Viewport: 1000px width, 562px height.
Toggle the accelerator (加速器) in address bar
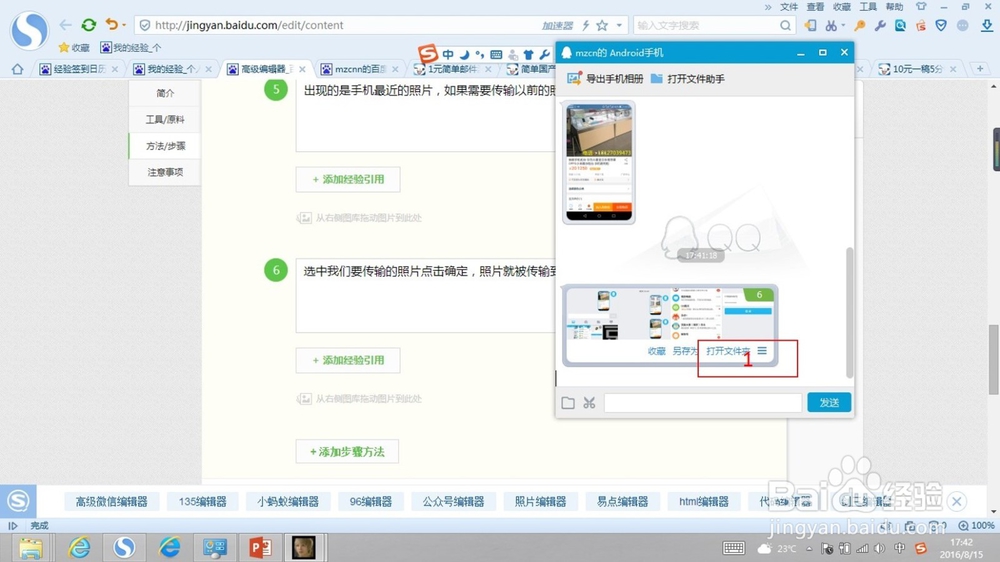[557, 25]
